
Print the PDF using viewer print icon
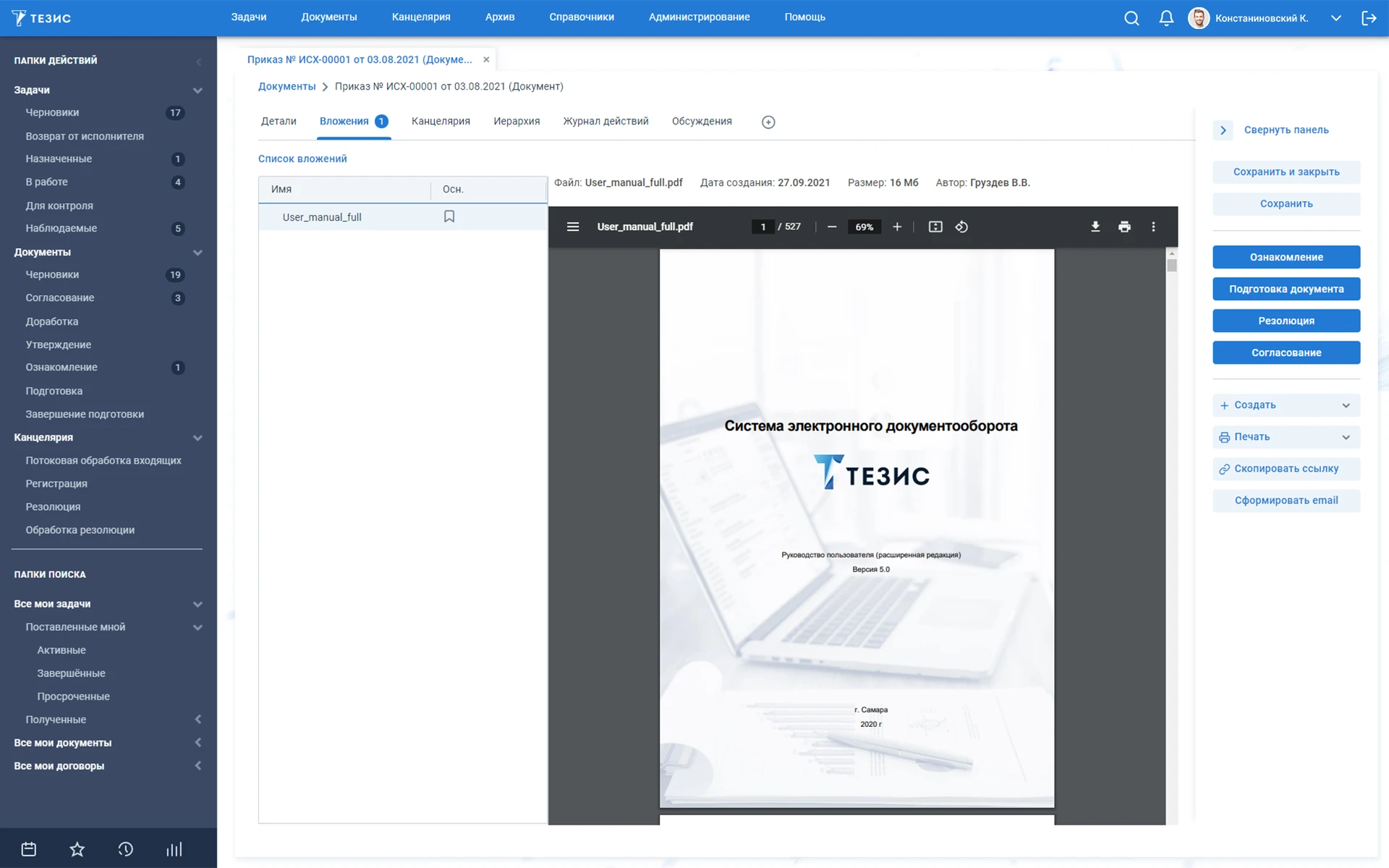point(1124,226)
